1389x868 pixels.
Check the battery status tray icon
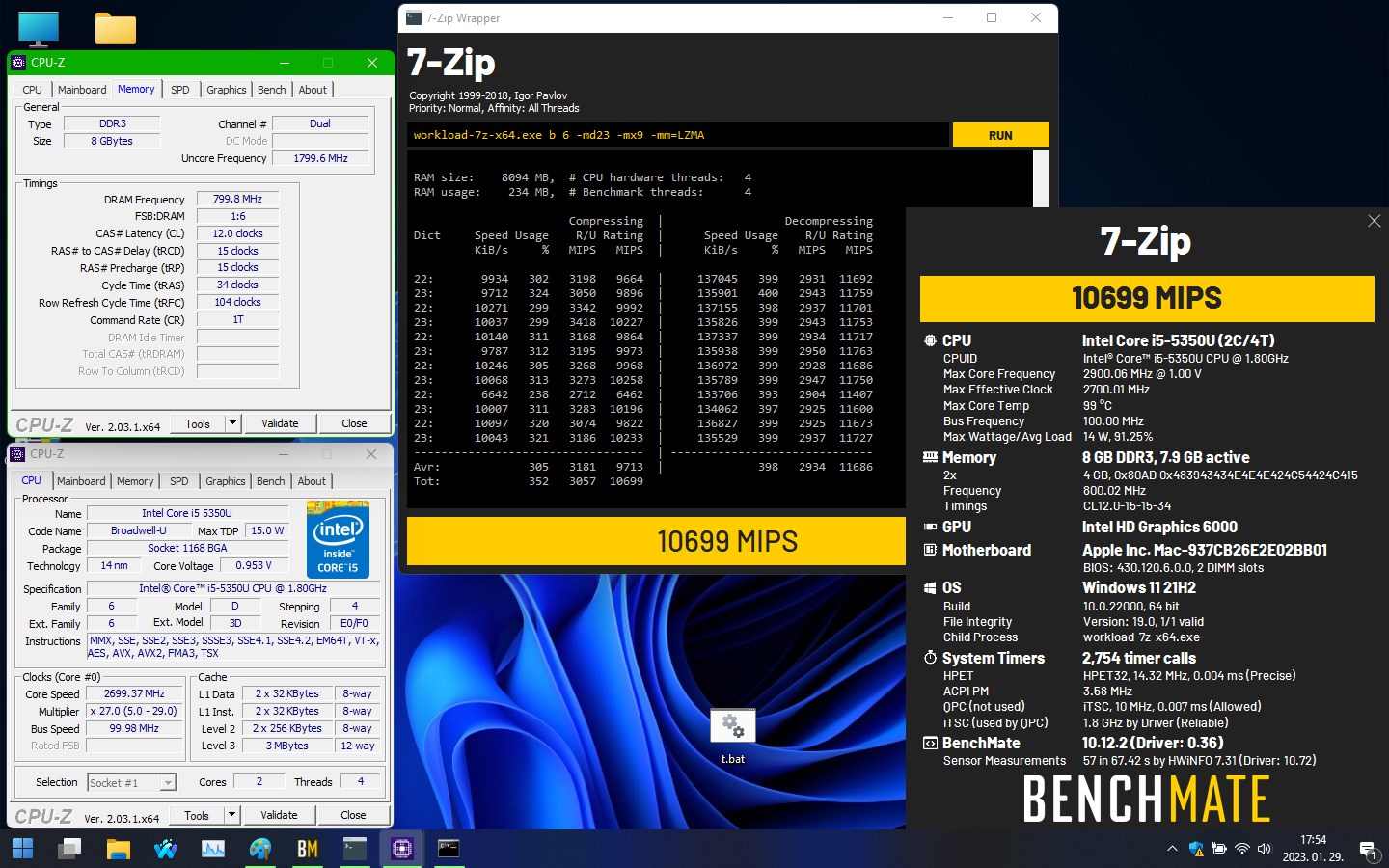point(1219,849)
